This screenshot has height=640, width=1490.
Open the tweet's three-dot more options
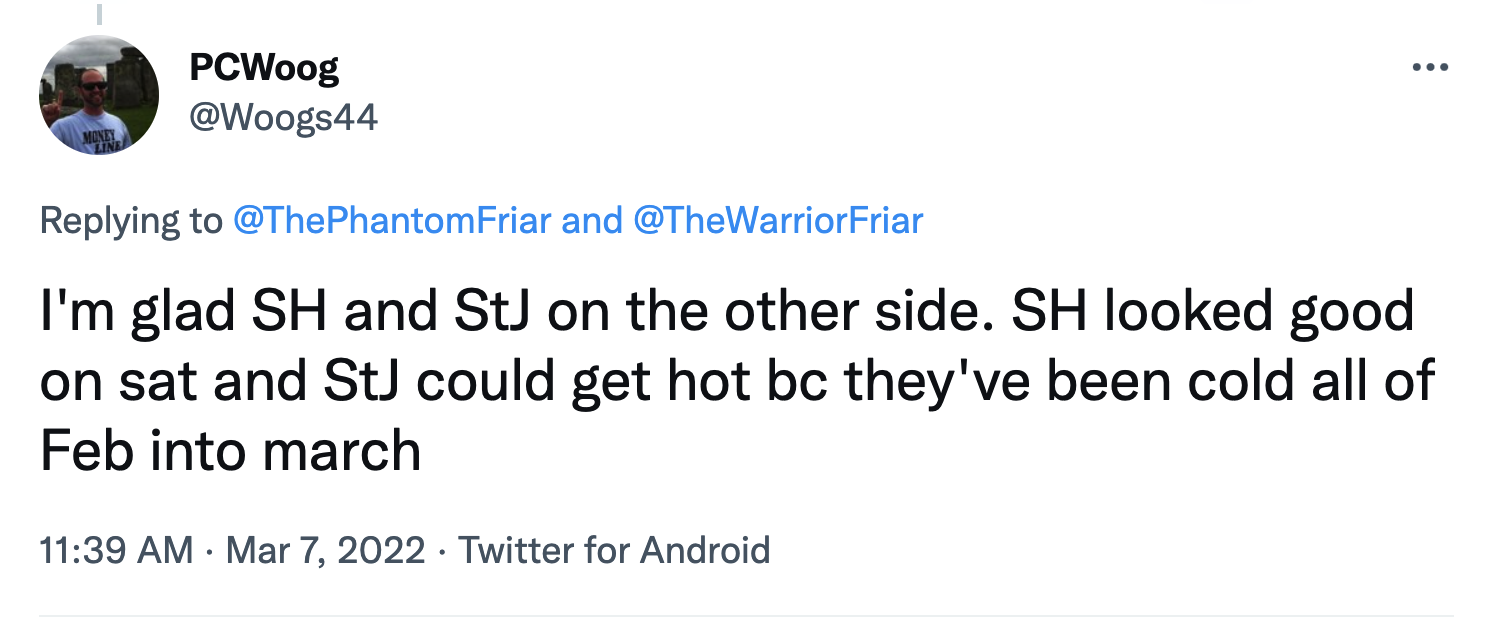pos(1430,68)
